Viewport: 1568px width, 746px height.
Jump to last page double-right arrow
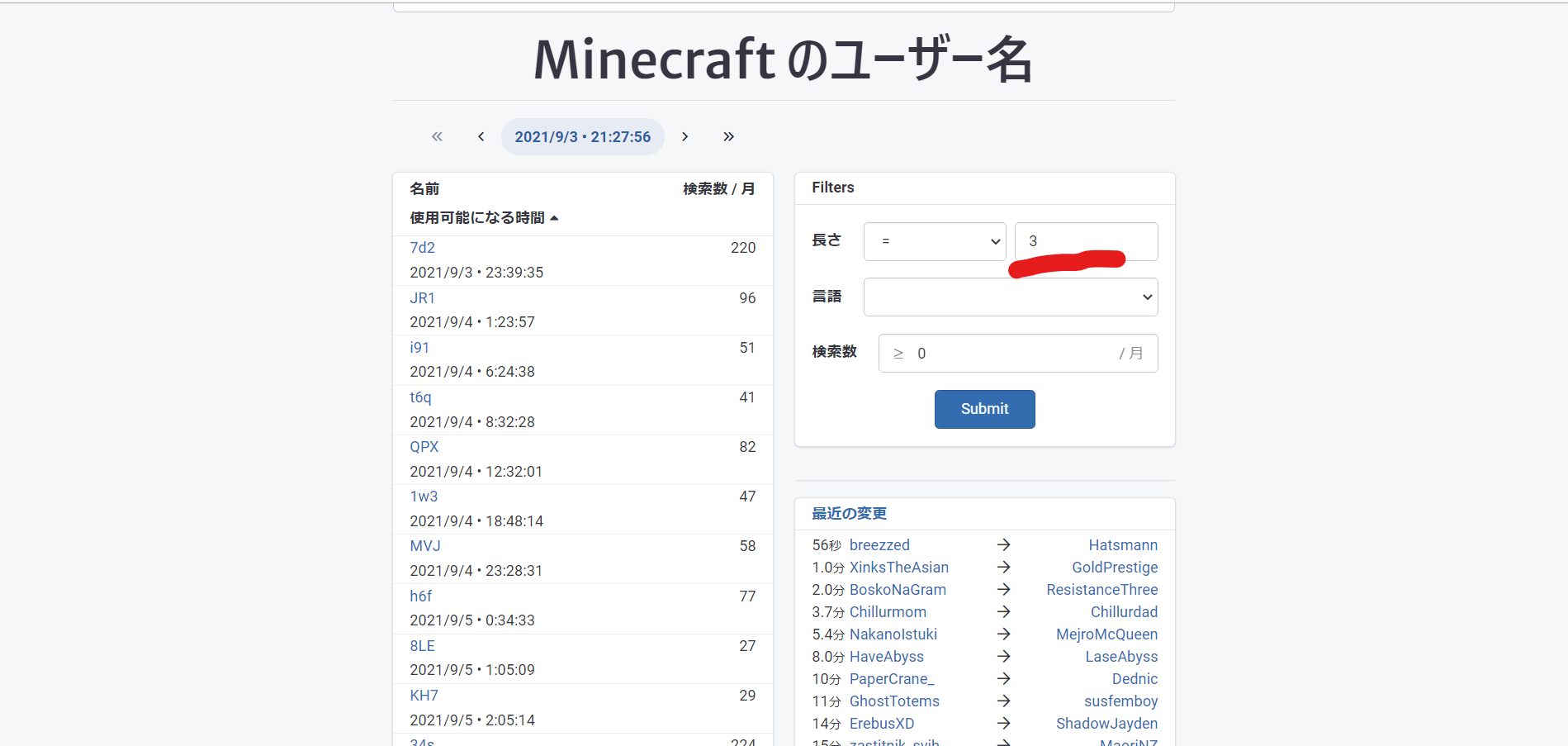[x=728, y=136]
